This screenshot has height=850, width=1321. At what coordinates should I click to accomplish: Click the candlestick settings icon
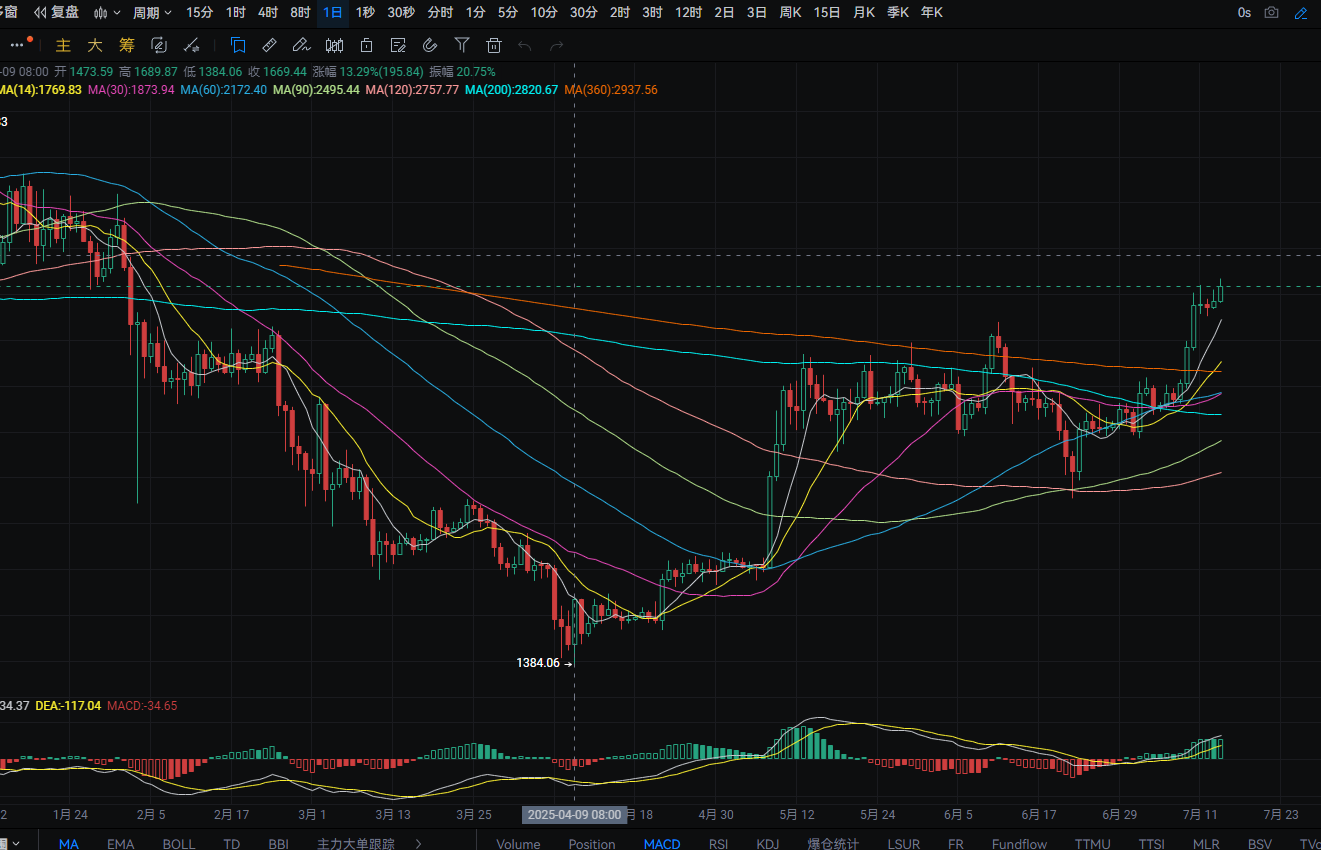(335, 45)
